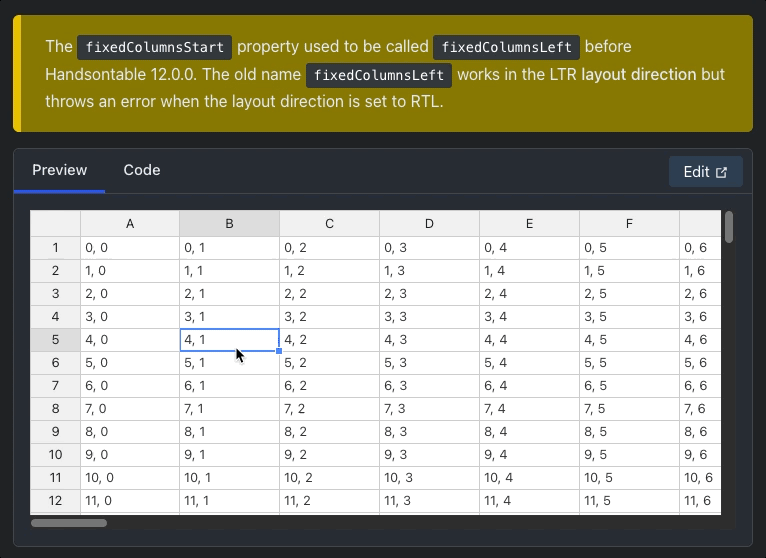The width and height of the screenshot is (766, 558).
Task: Click cell containing "5, 5"
Action: point(629,363)
